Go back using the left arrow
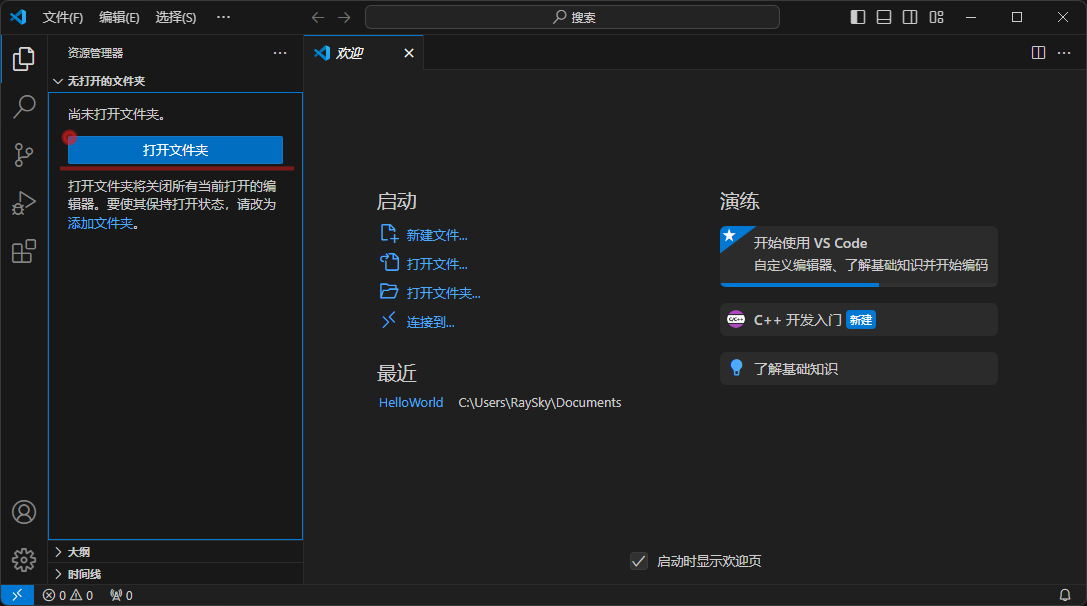 pyautogui.click(x=318, y=17)
